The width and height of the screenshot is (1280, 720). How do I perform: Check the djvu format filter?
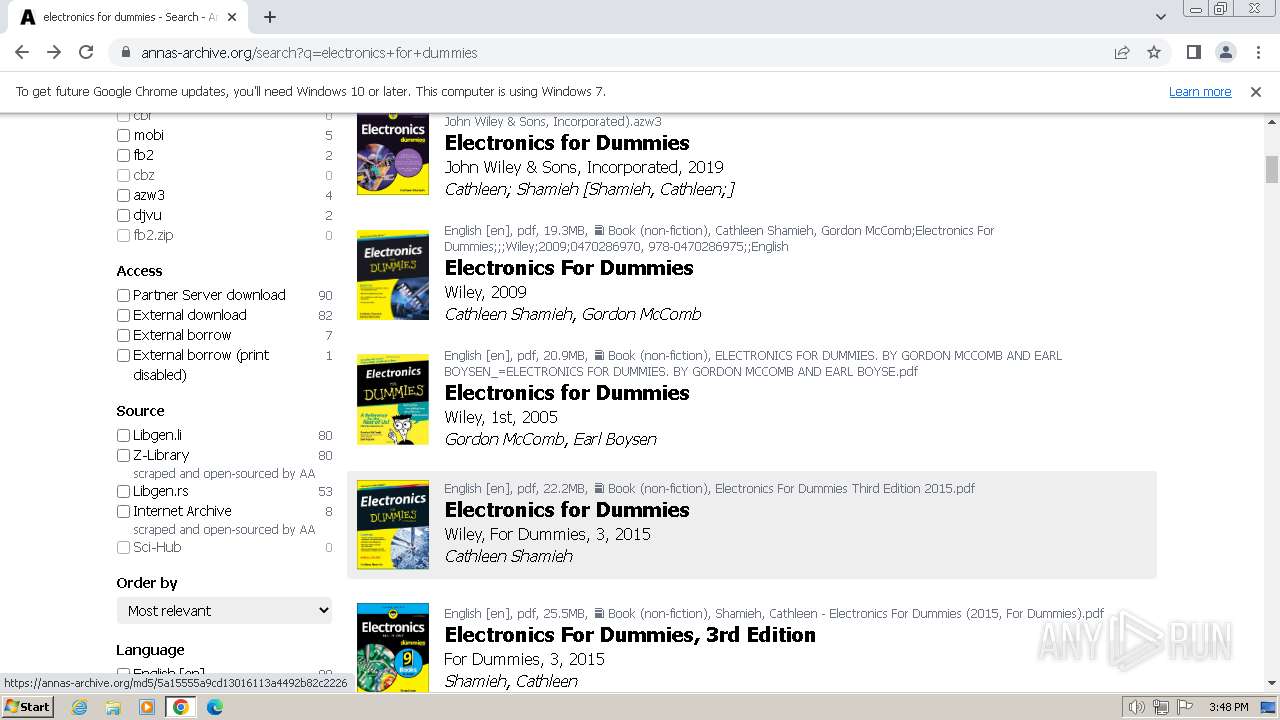point(123,215)
